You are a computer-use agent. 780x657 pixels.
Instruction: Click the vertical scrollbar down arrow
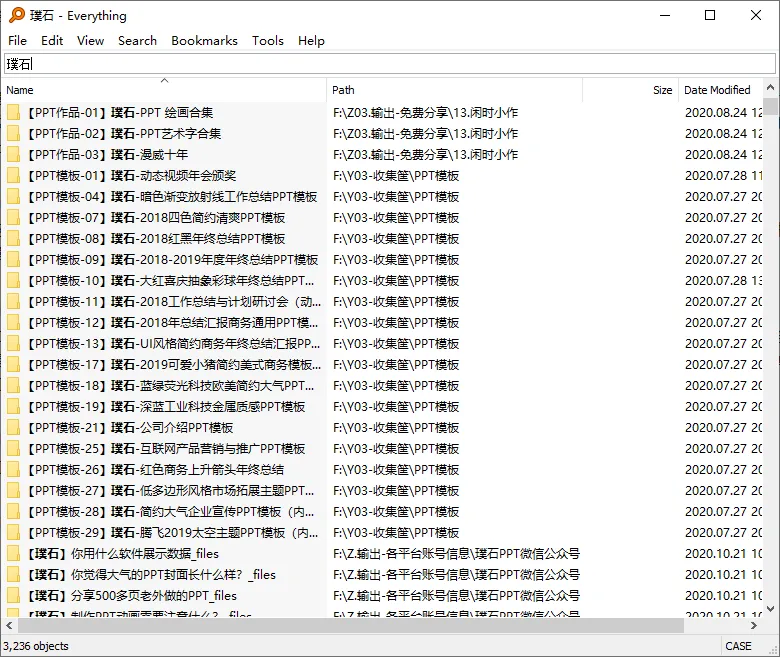771,609
